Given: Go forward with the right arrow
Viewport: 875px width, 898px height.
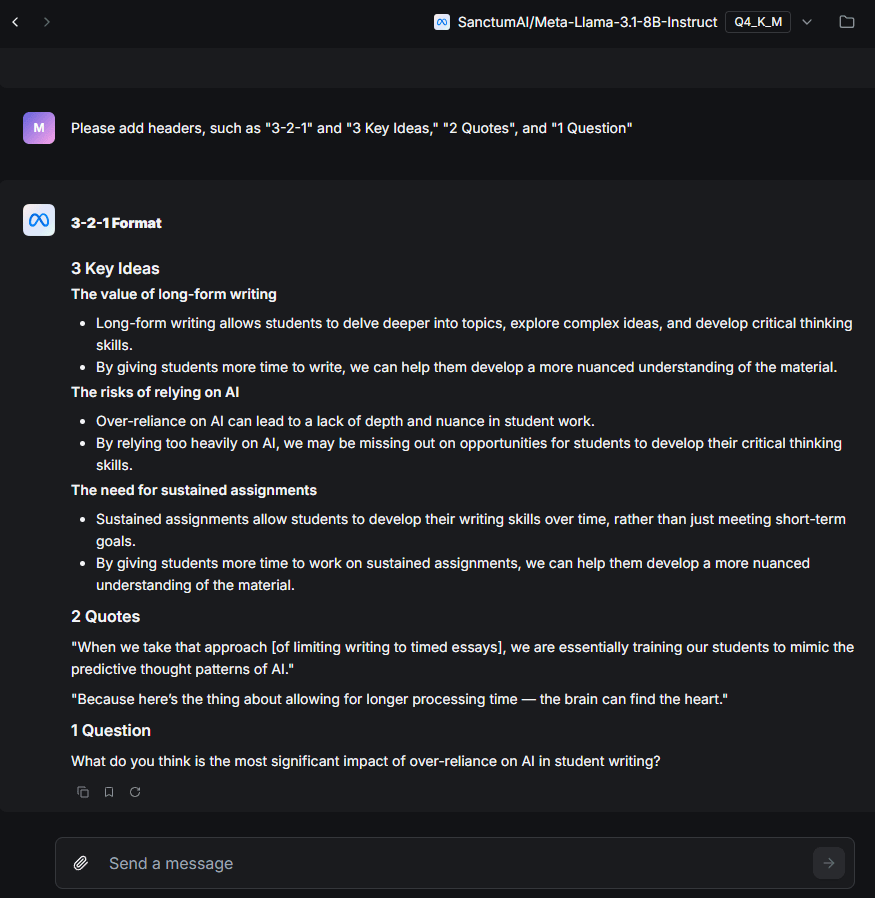Looking at the screenshot, I should (x=47, y=22).
